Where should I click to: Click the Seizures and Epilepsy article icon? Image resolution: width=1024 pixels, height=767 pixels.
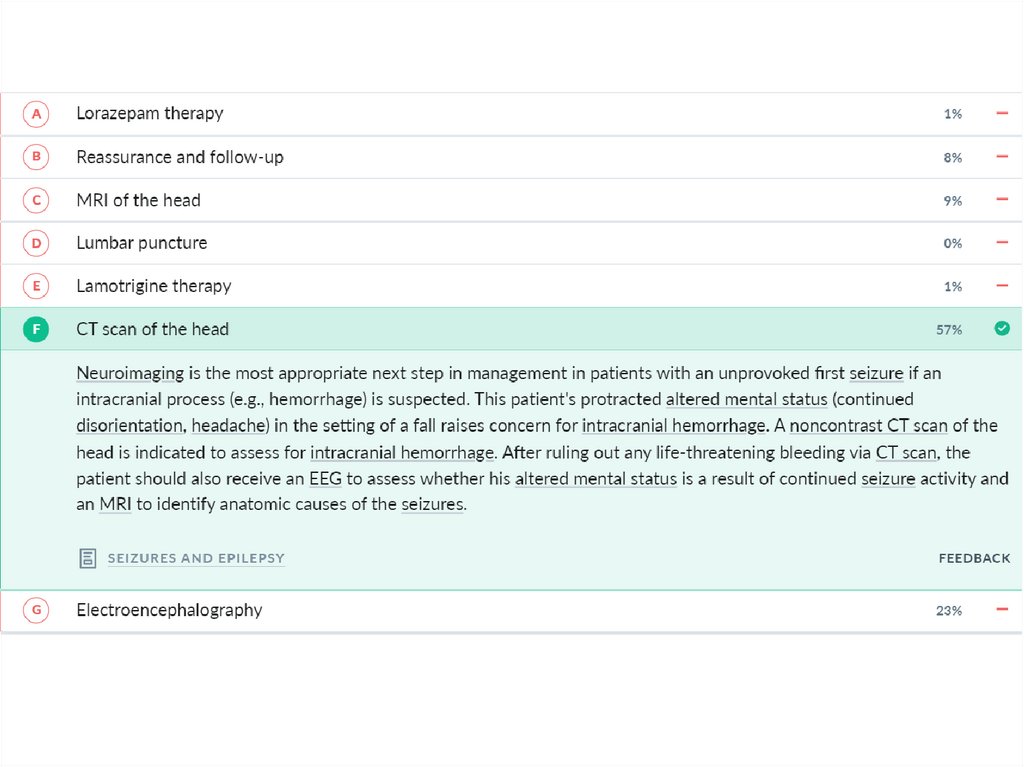coord(87,558)
